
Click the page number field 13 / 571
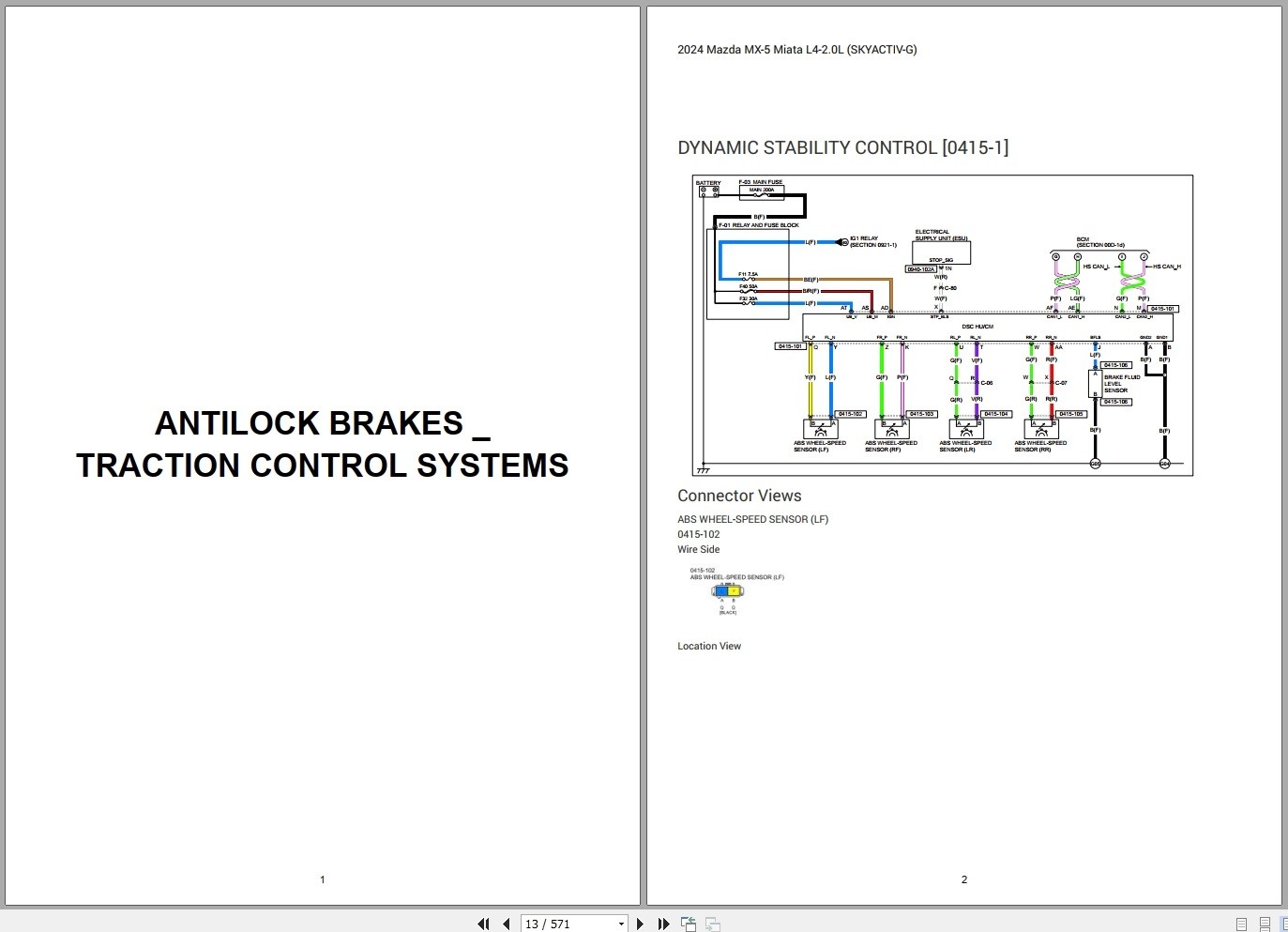click(568, 924)
